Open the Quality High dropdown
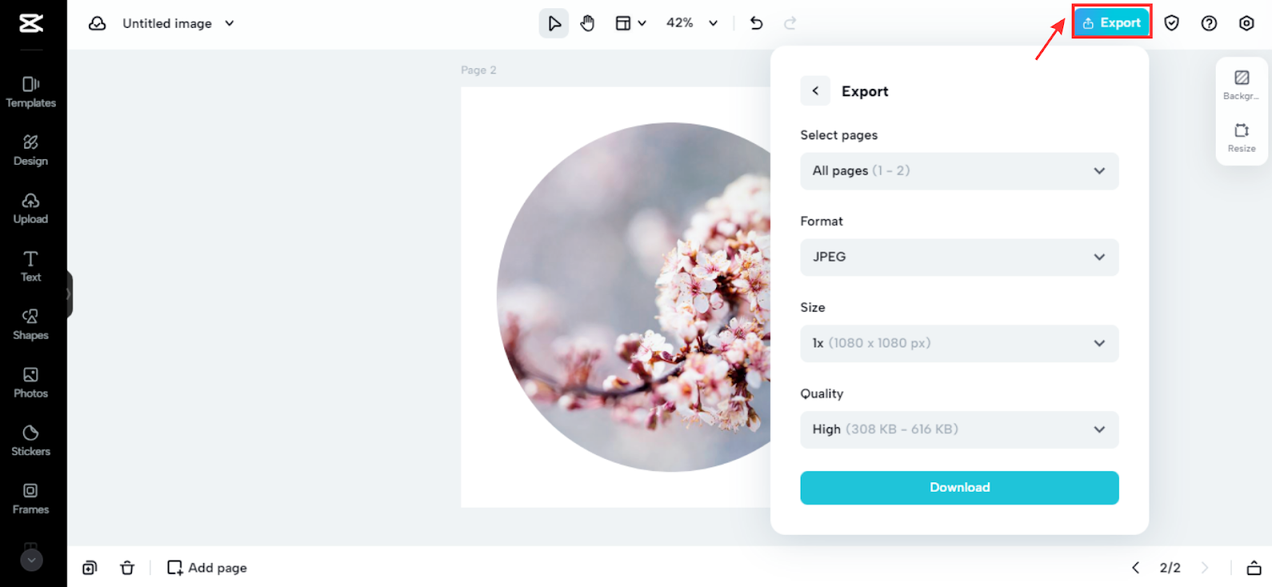Image resolution: width=1272 pixels, height=587 pixels. point(959,429)
